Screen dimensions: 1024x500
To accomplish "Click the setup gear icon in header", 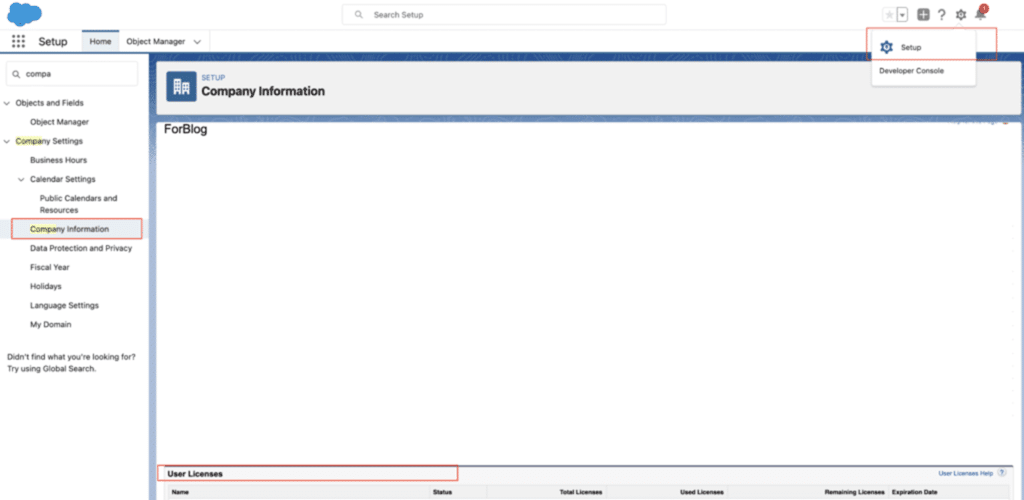I will (x=961, y=15).
